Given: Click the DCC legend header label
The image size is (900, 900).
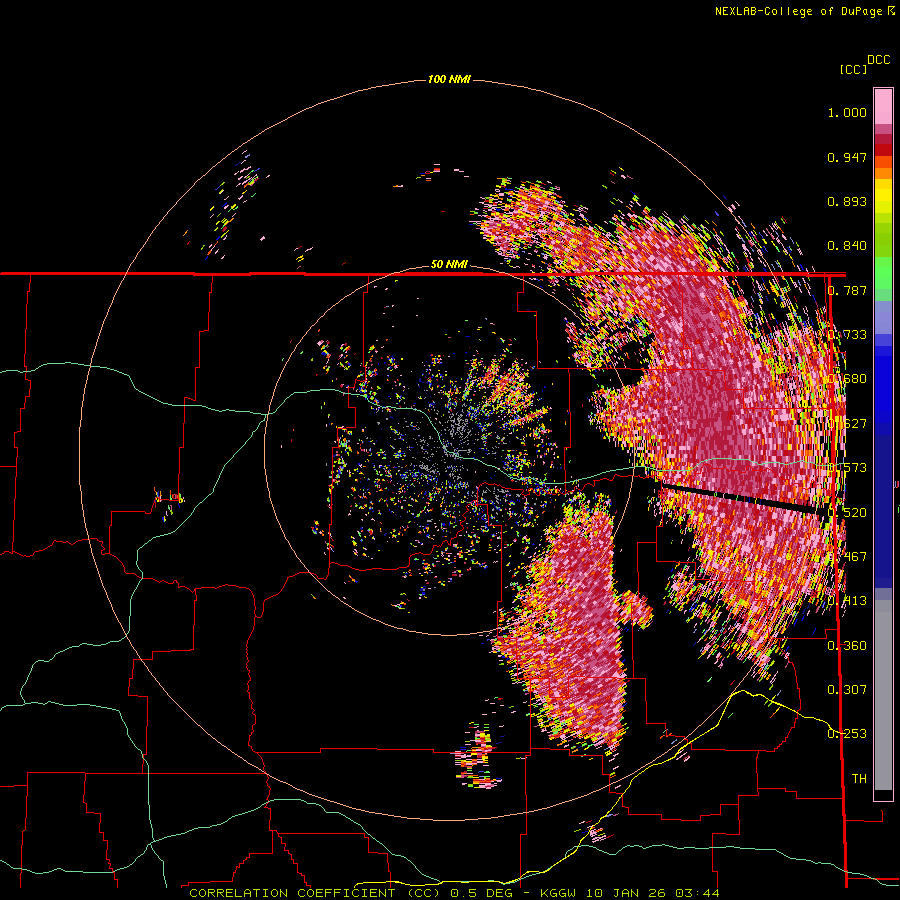Looking at the screenshot, I should tap(879, 60).
